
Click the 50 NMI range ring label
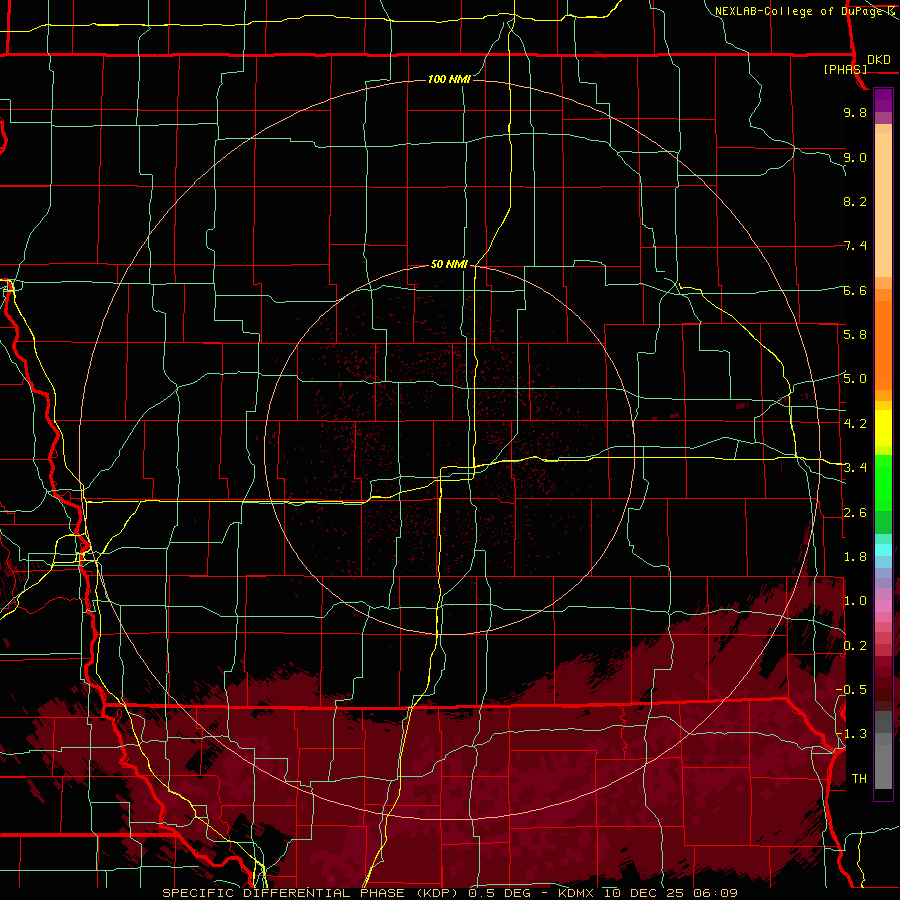click(449, 264)
